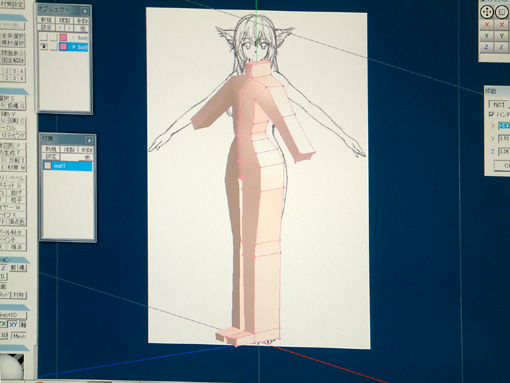Click the new button in object panel
The height and width of the screenshot is (383, 510).
tap(46, 20)
